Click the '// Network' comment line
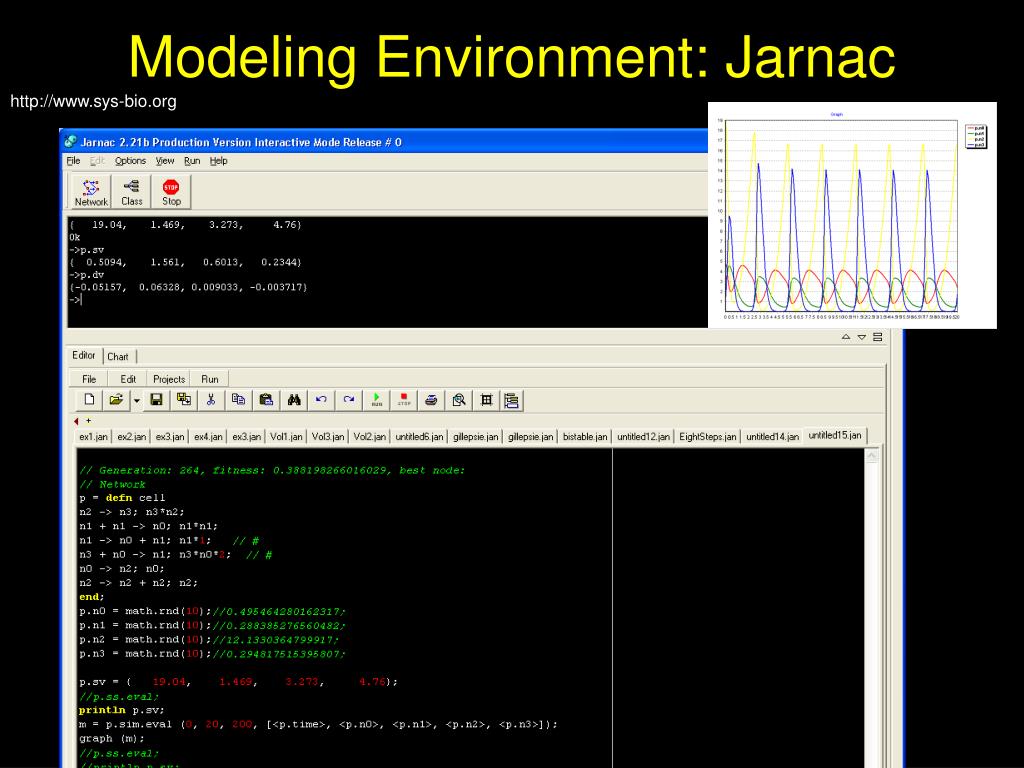The image size is (1024, 768). click(x=112, y=485)
